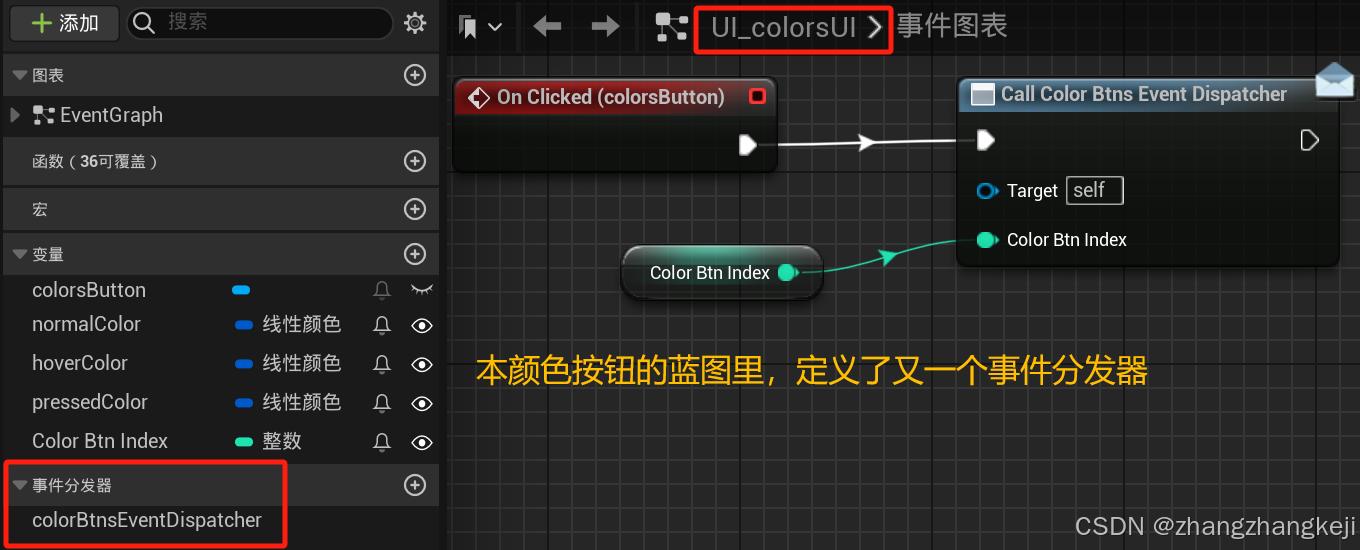This screenshot has width=1360, height=550.
Task: Collapse the 事件分发器 section
Action: pyautogui.click(x=20, y=485)
